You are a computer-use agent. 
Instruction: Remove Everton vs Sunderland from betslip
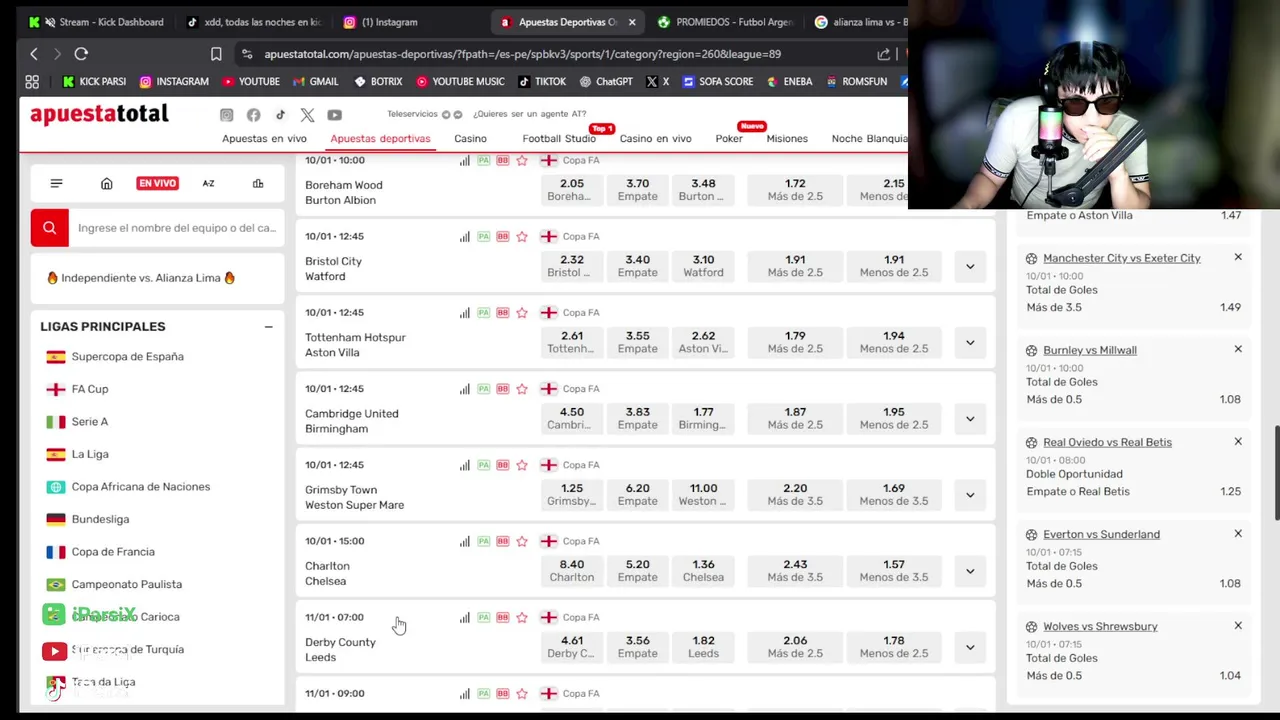pyautogui.click(x=1238, y=533)
